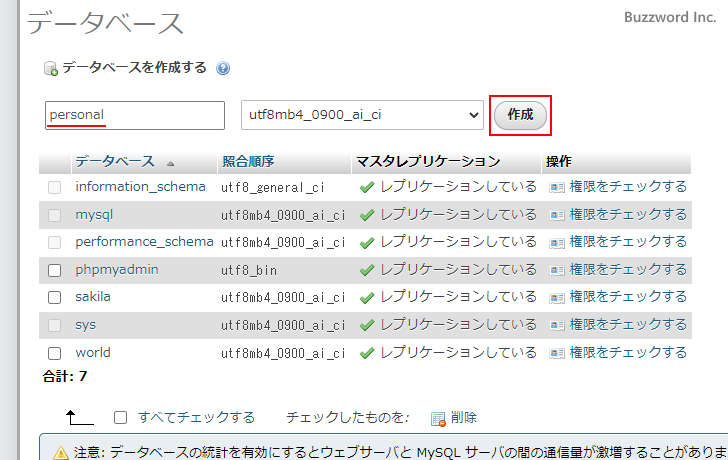Open the utf8mb4_0900_ai_ci collation dropdown
728x460 pixels.
click(x=363, y=115)
